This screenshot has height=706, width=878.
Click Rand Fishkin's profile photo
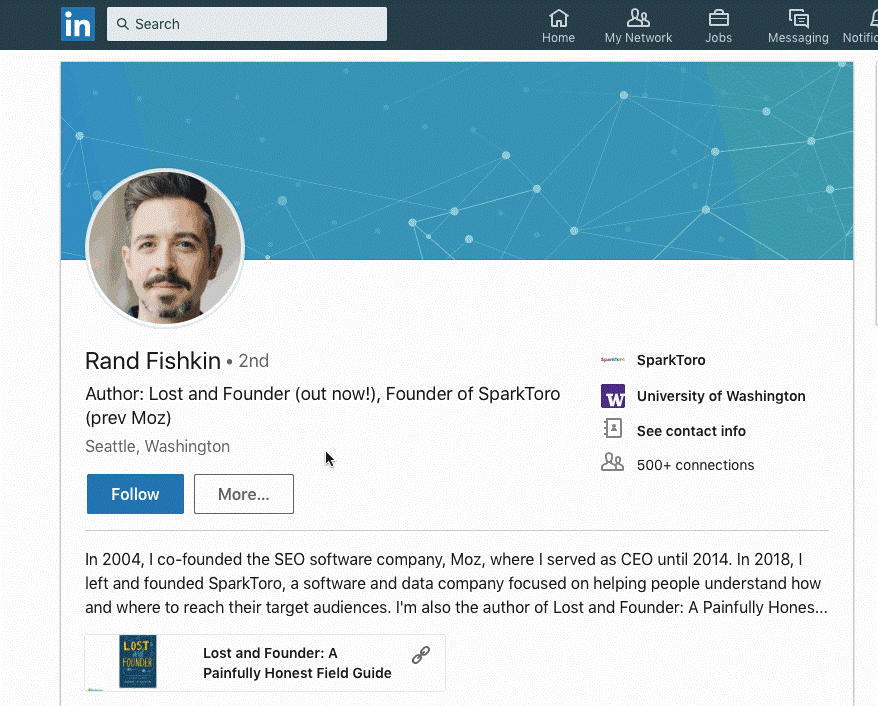(x=165, y=247)
